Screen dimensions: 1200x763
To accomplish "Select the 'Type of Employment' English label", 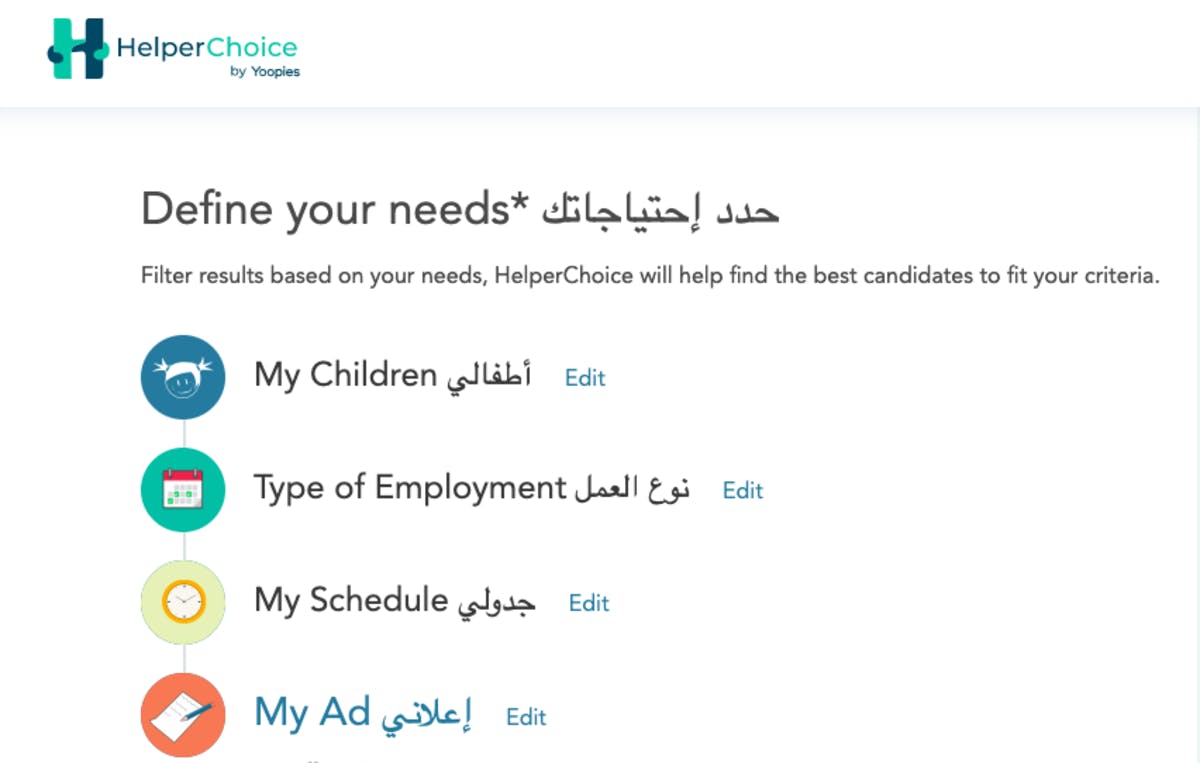I will [x=410, y=489].
